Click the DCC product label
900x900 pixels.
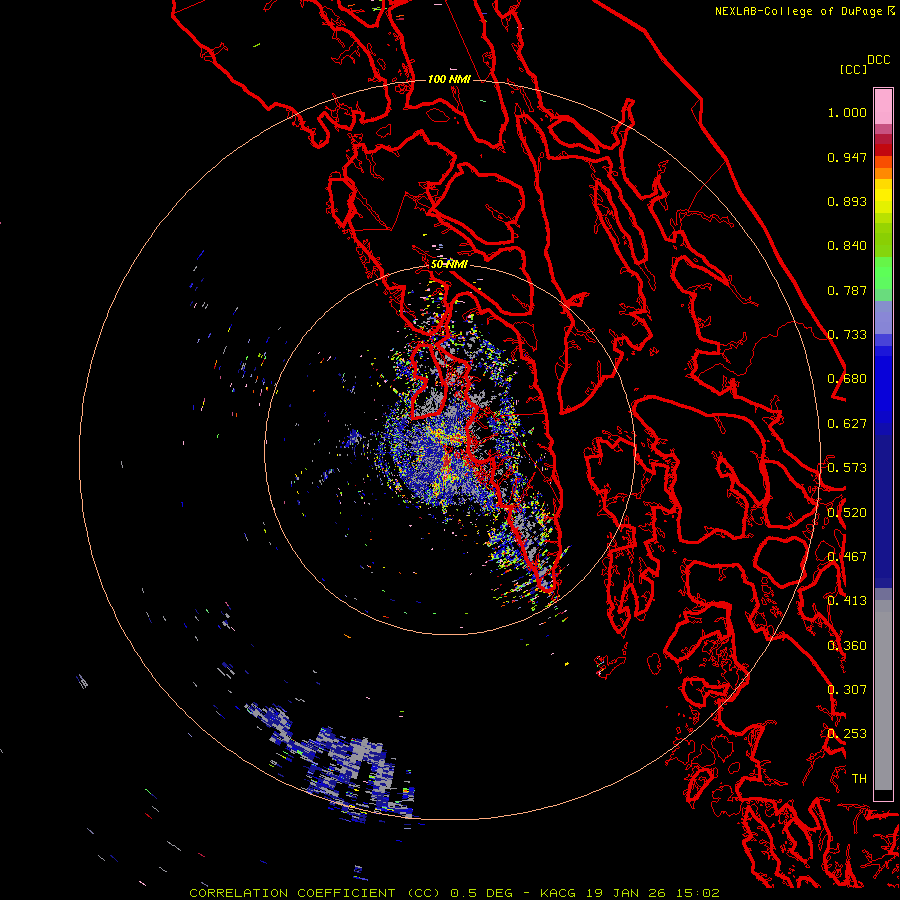878,60
